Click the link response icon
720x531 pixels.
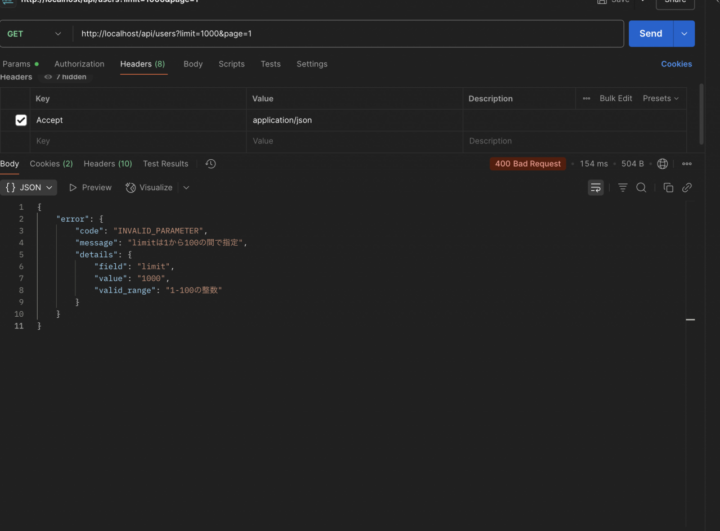click(686, 187)
